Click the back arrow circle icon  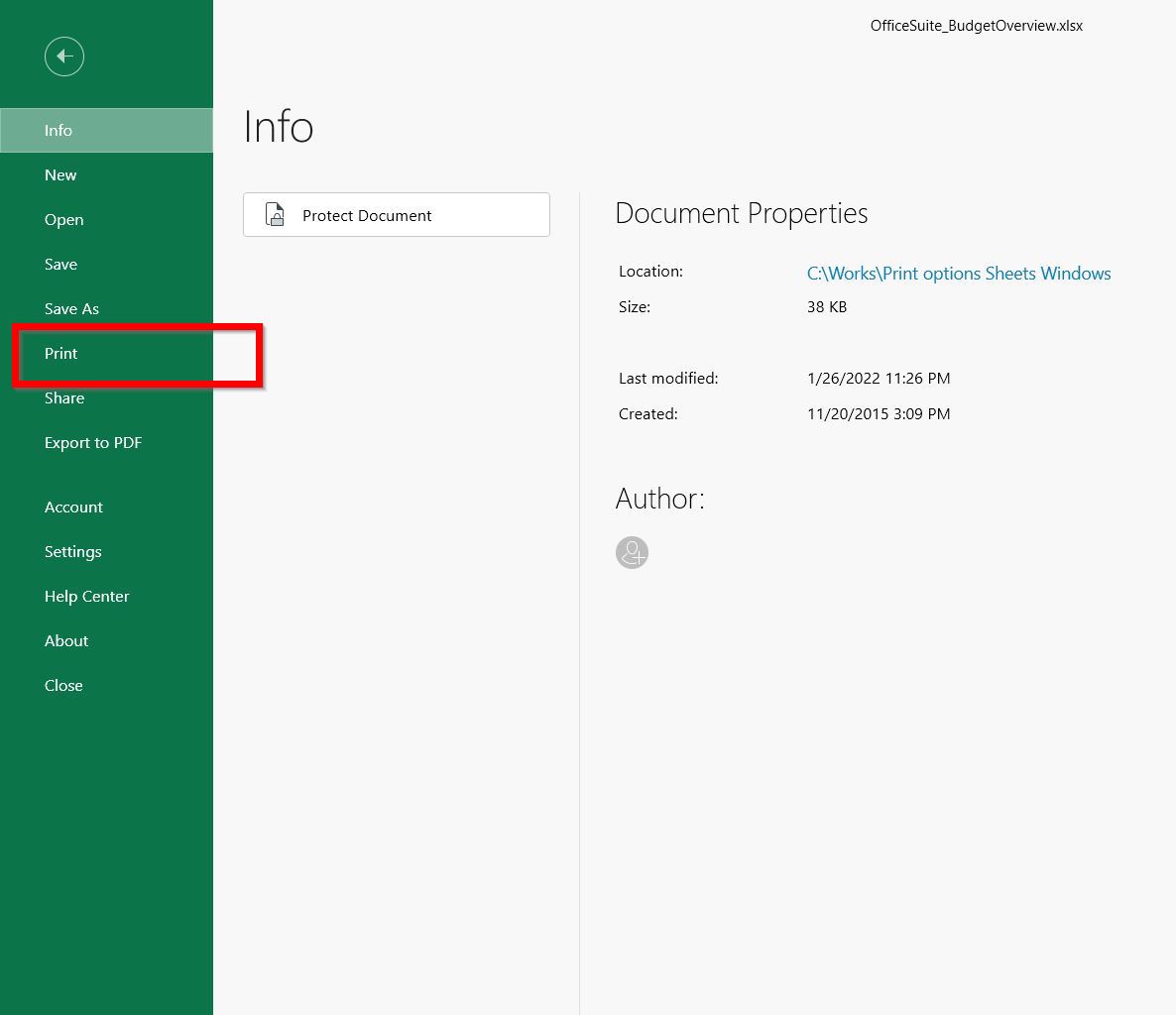coord(63,56)
